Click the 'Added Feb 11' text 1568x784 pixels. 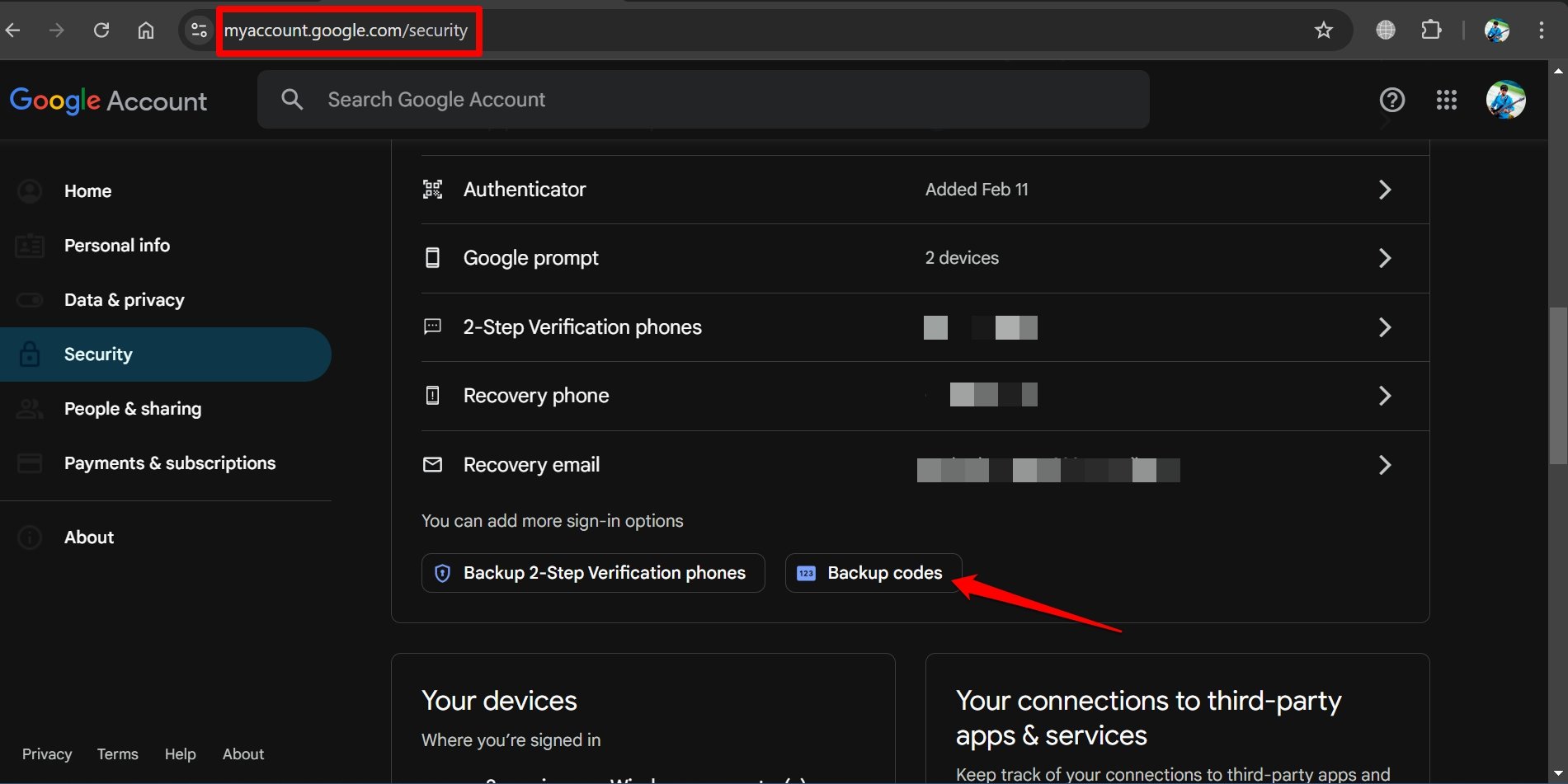pos(977,190)
